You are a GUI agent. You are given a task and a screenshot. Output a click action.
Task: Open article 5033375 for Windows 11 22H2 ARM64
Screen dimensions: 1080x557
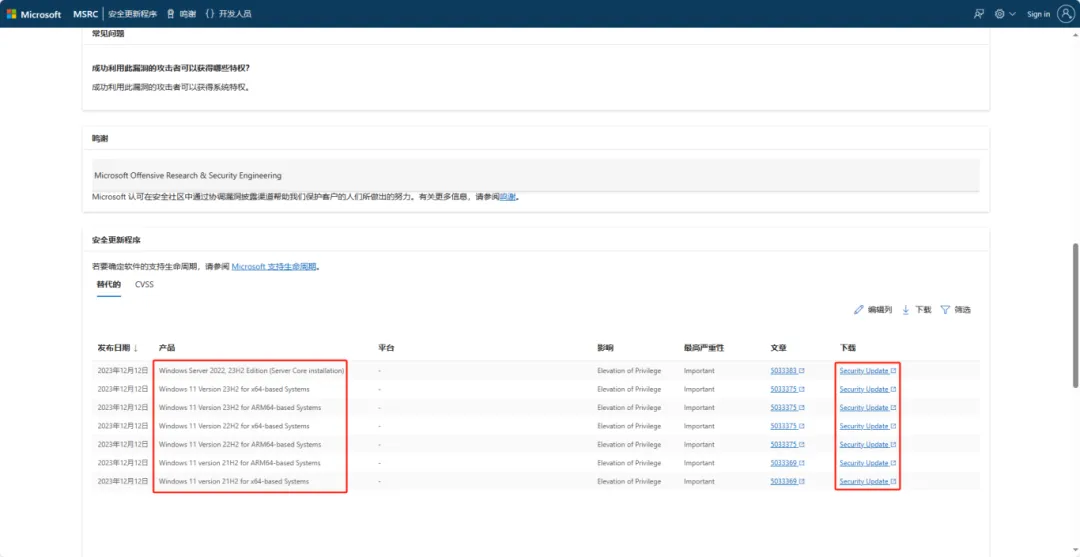[787, 444]
